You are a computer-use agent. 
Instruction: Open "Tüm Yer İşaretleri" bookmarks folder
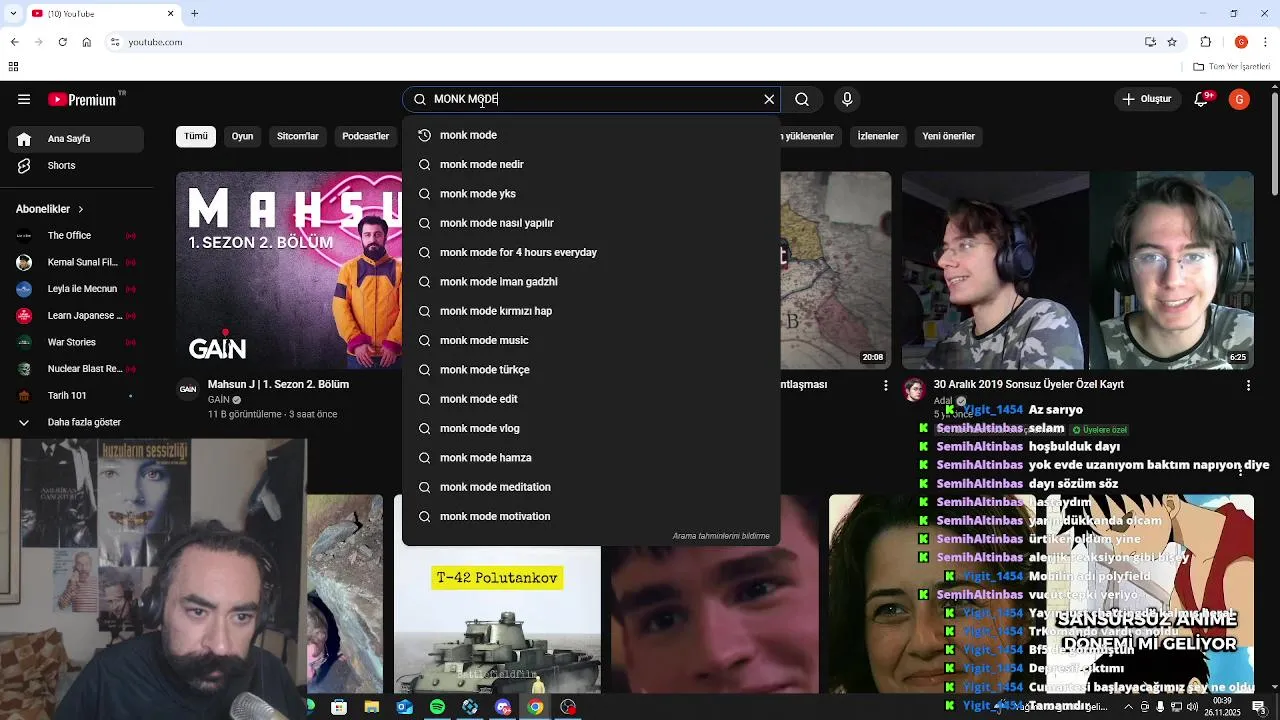tap(1231, 67)
